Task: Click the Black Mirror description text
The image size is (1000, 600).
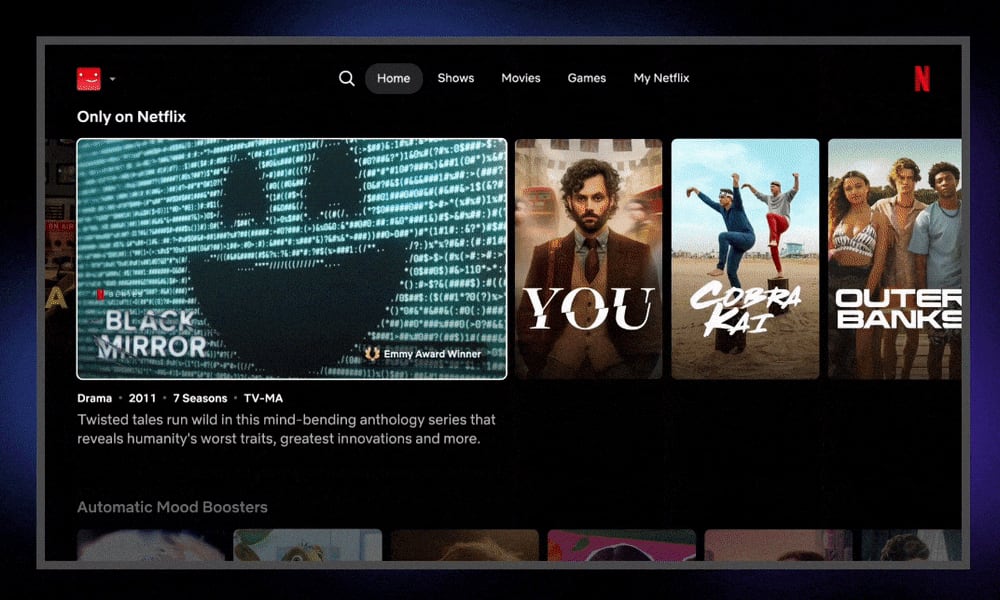Action: [x=286, y=429]
